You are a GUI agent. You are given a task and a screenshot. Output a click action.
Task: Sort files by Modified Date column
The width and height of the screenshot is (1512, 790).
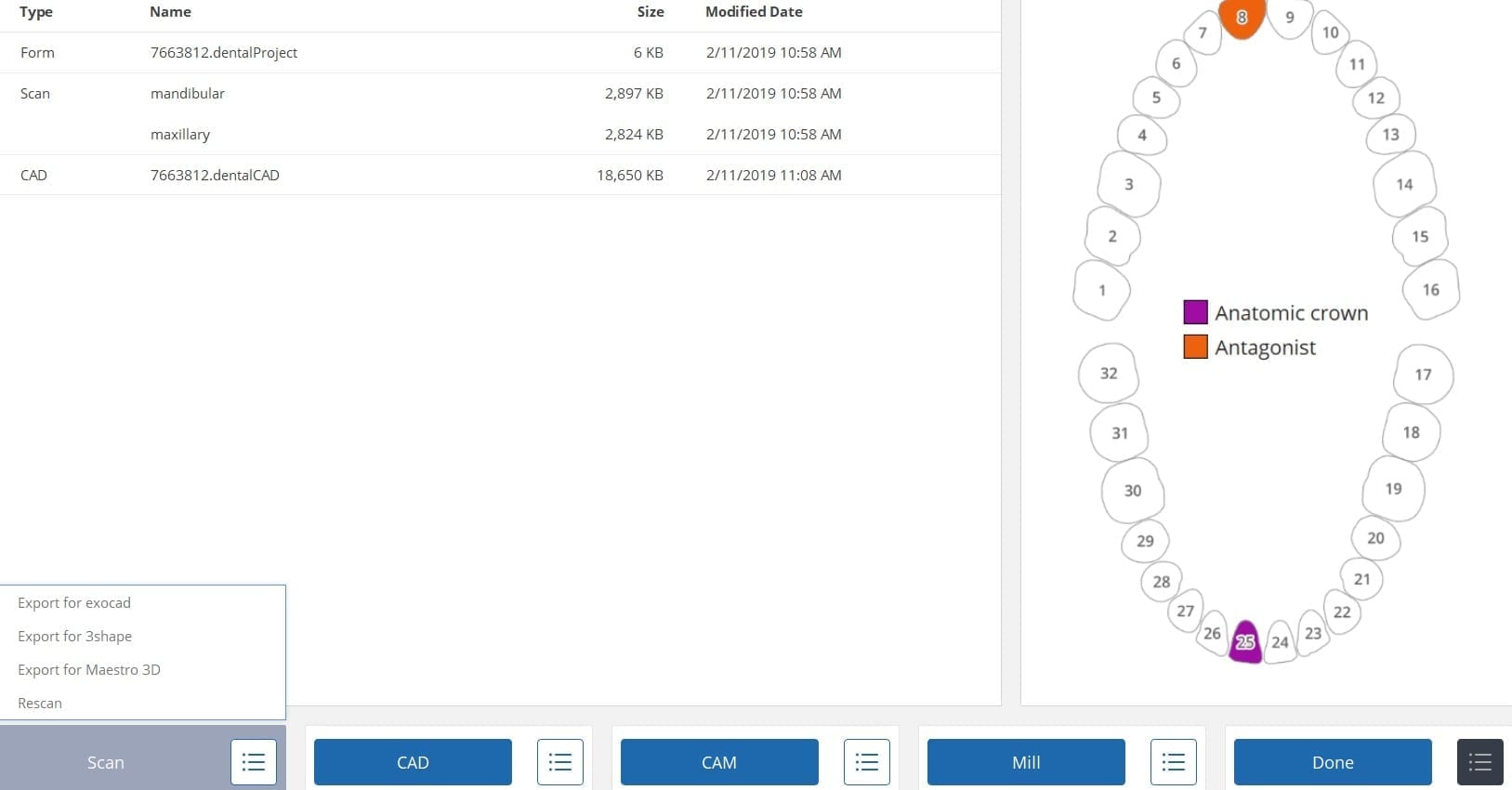pyautogui.click(x=754, y=12)
